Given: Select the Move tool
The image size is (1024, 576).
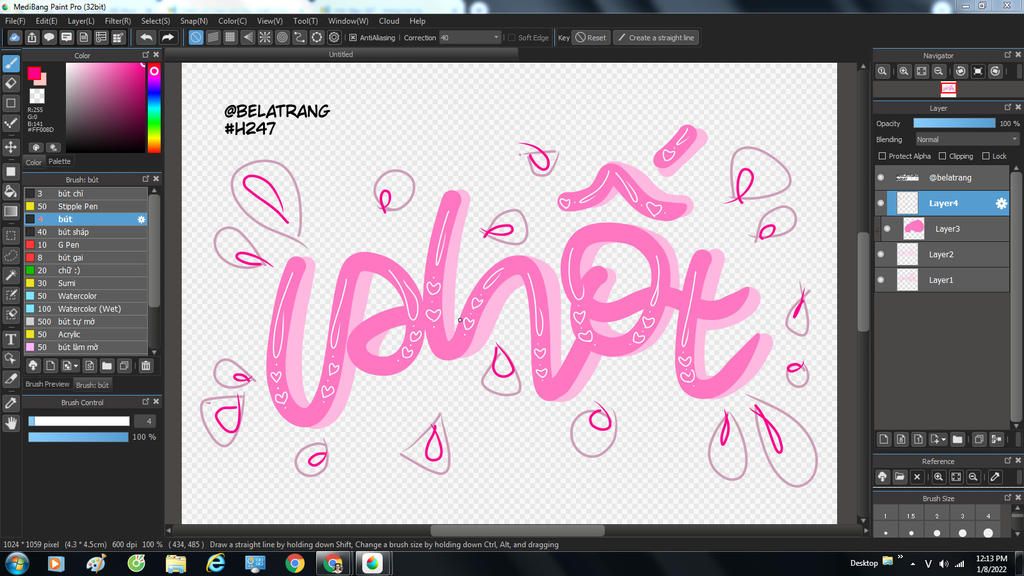Looking at the screenshot, I should pos(11,147).
